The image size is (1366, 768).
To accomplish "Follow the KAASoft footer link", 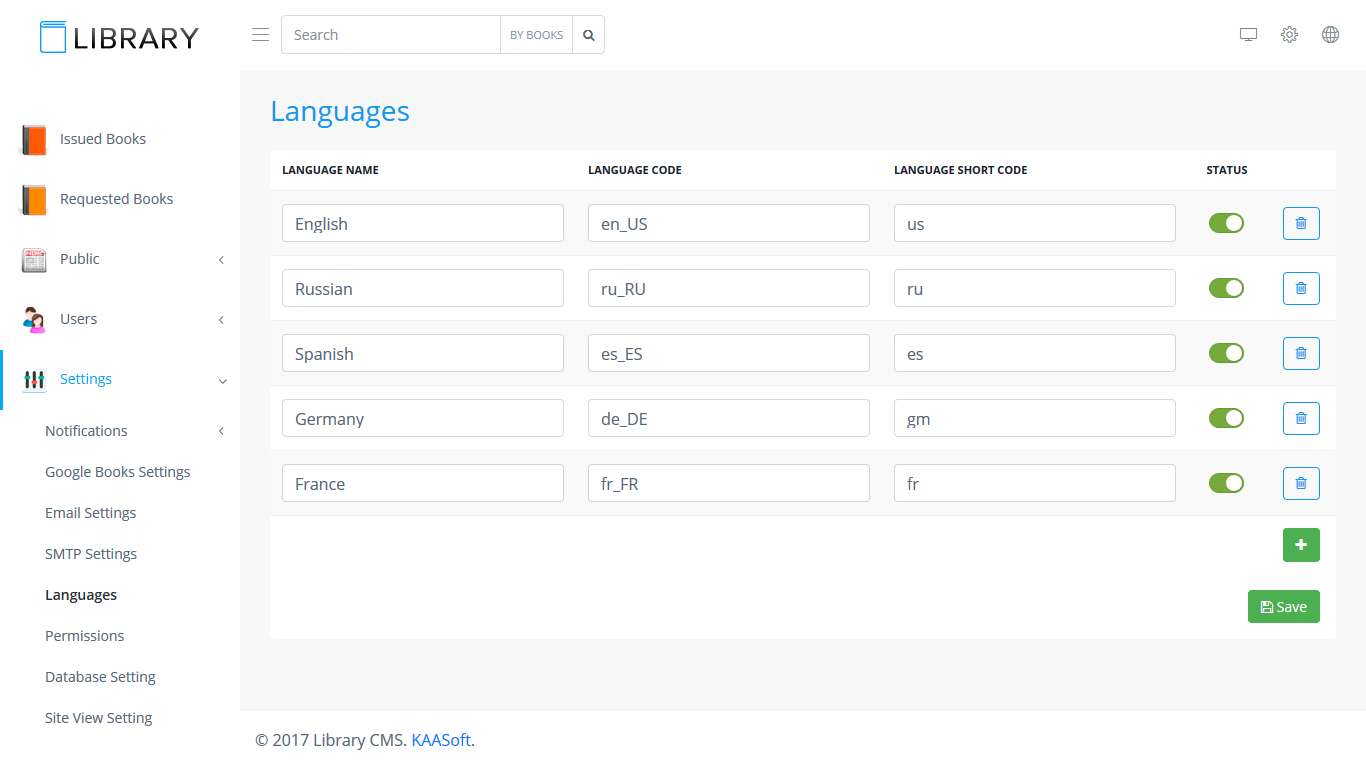I will [441, 740].
